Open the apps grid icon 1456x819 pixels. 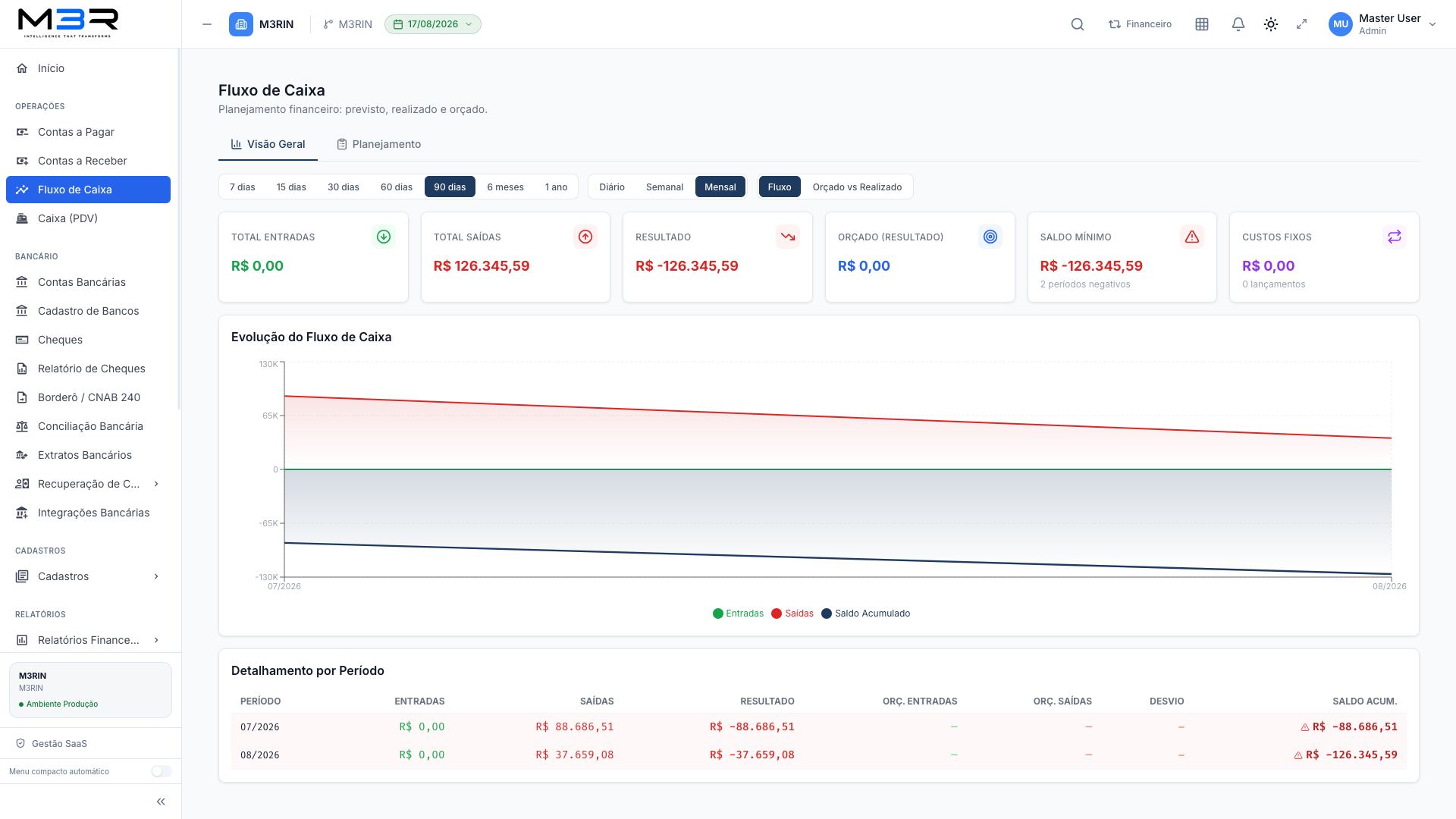pyautogui.click(x=1202, y=24)
